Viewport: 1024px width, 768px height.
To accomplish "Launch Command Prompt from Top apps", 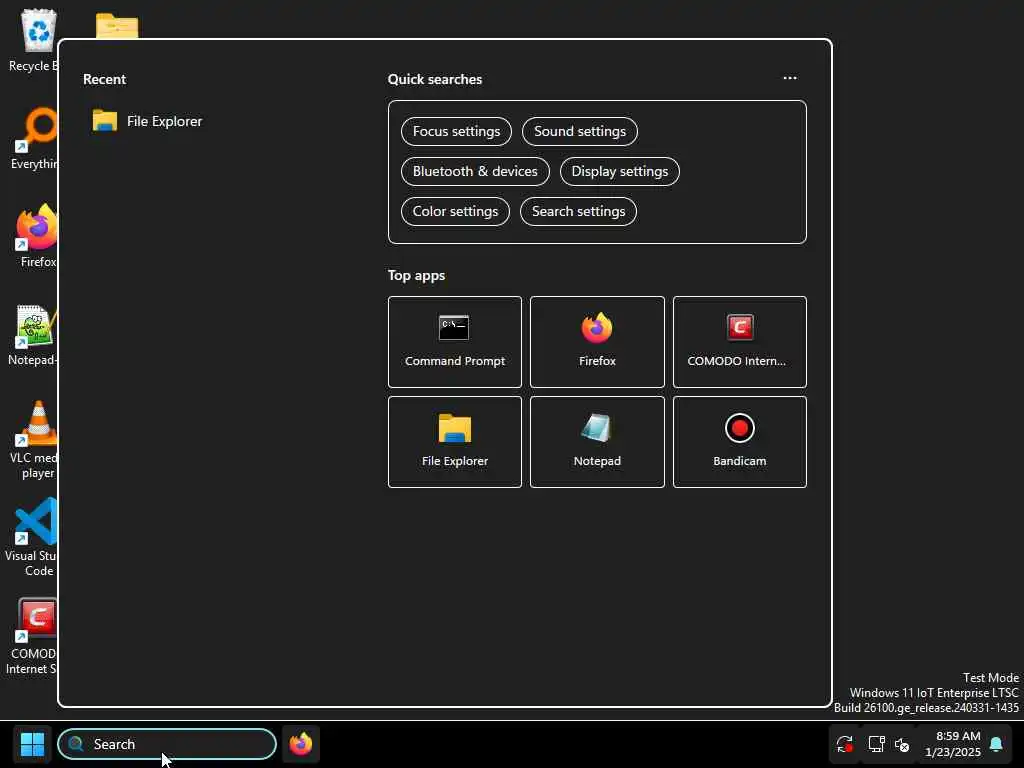I will click(455, 342).
